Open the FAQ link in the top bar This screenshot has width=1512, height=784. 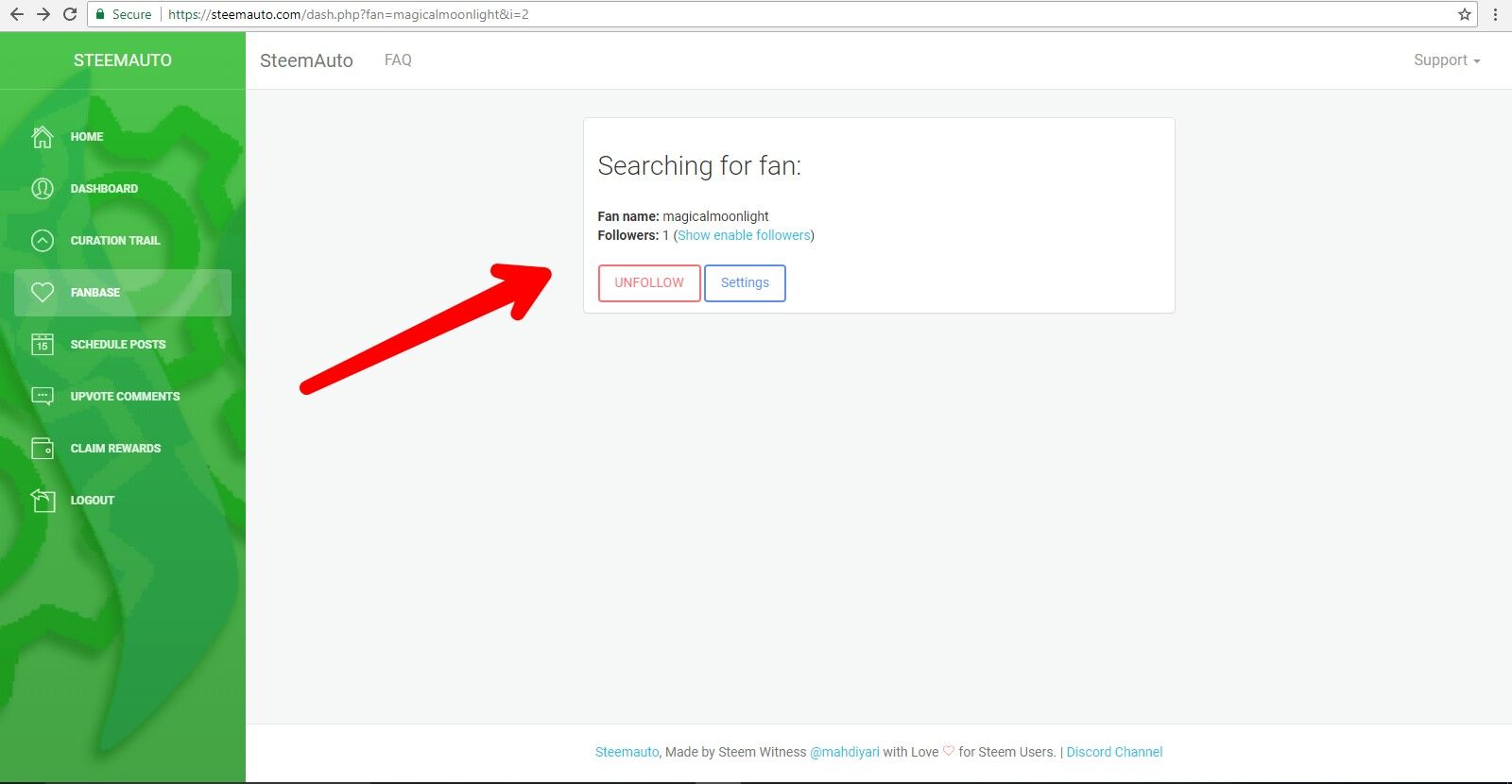pyautogui.click(x=398, y=60)
